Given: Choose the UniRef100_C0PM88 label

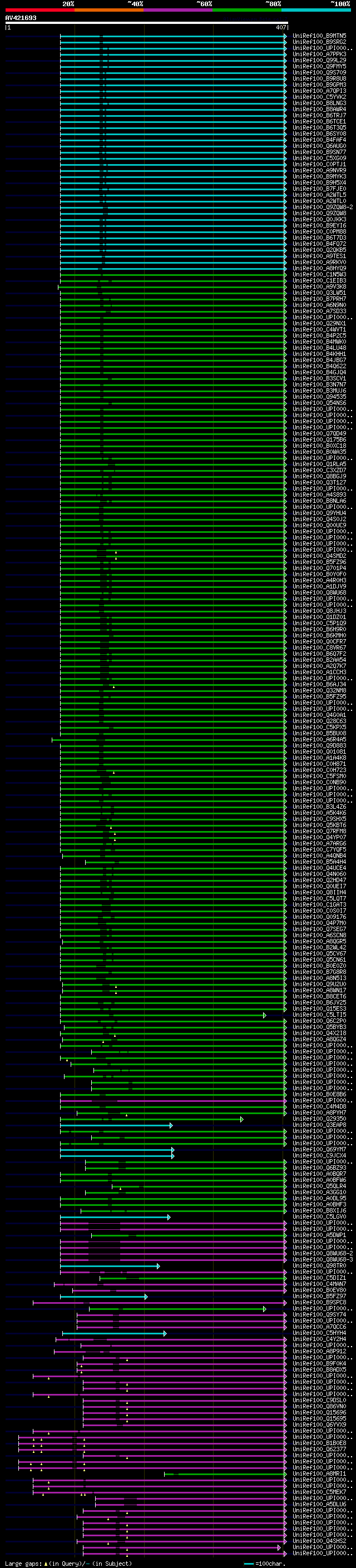Looking at the screenshot, I should pyautogui.click(x=319, y=231).
